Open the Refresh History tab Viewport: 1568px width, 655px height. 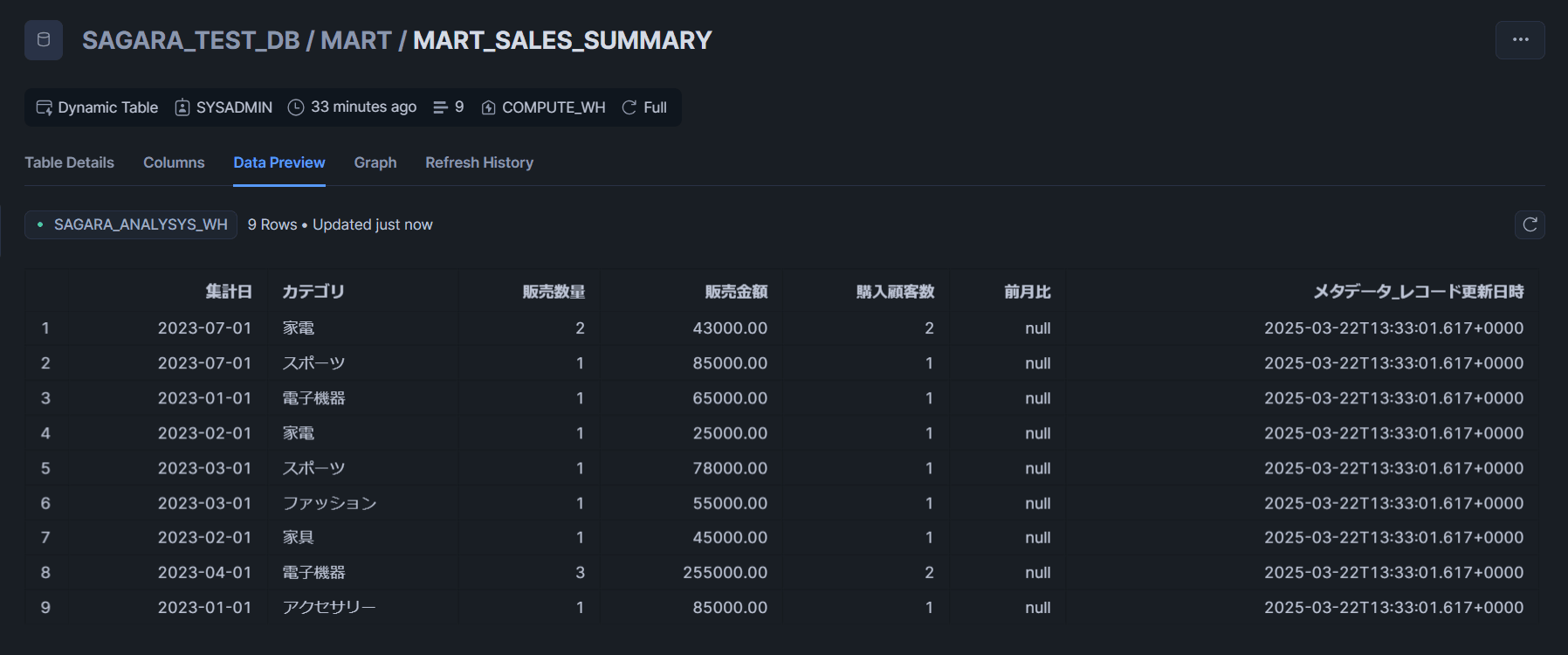coord(479,162)
